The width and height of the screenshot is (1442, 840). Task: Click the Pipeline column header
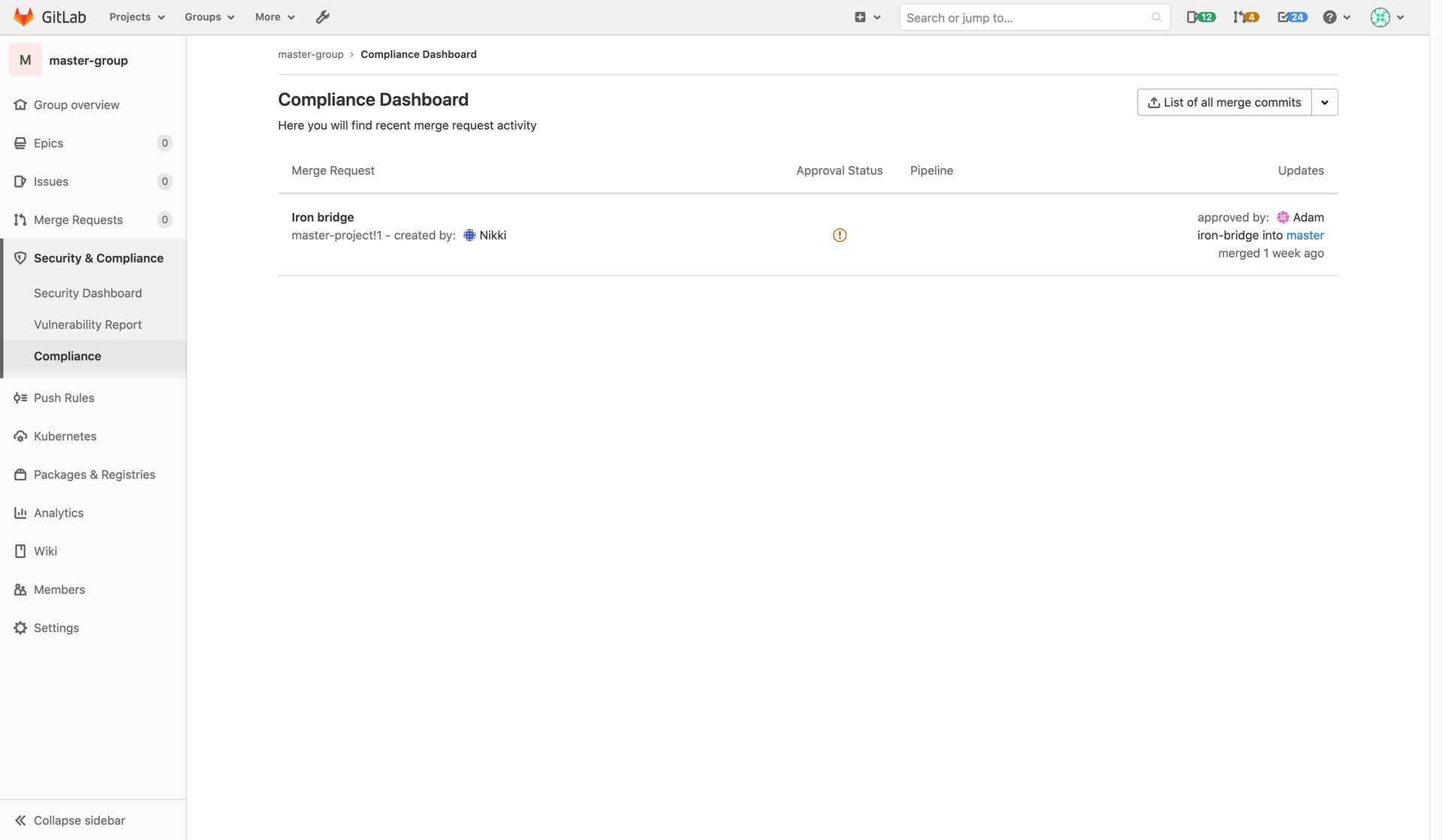coord(931,170)
